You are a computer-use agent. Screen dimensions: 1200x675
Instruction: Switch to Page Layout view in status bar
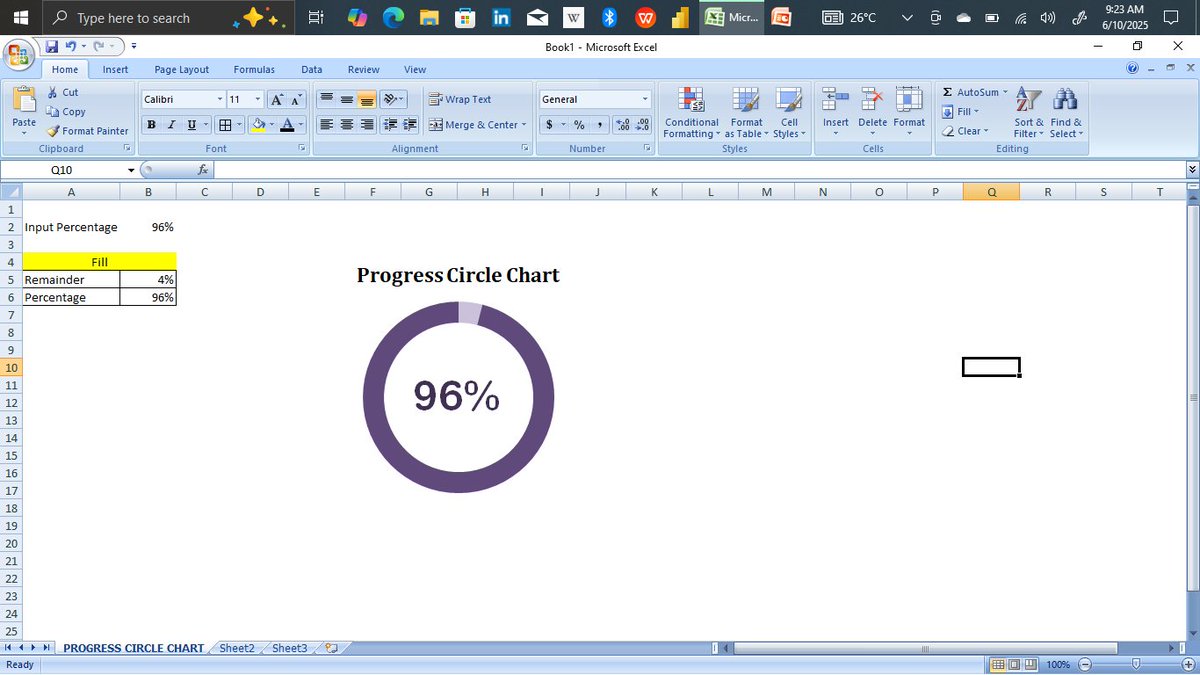(x=1013, y=664)
